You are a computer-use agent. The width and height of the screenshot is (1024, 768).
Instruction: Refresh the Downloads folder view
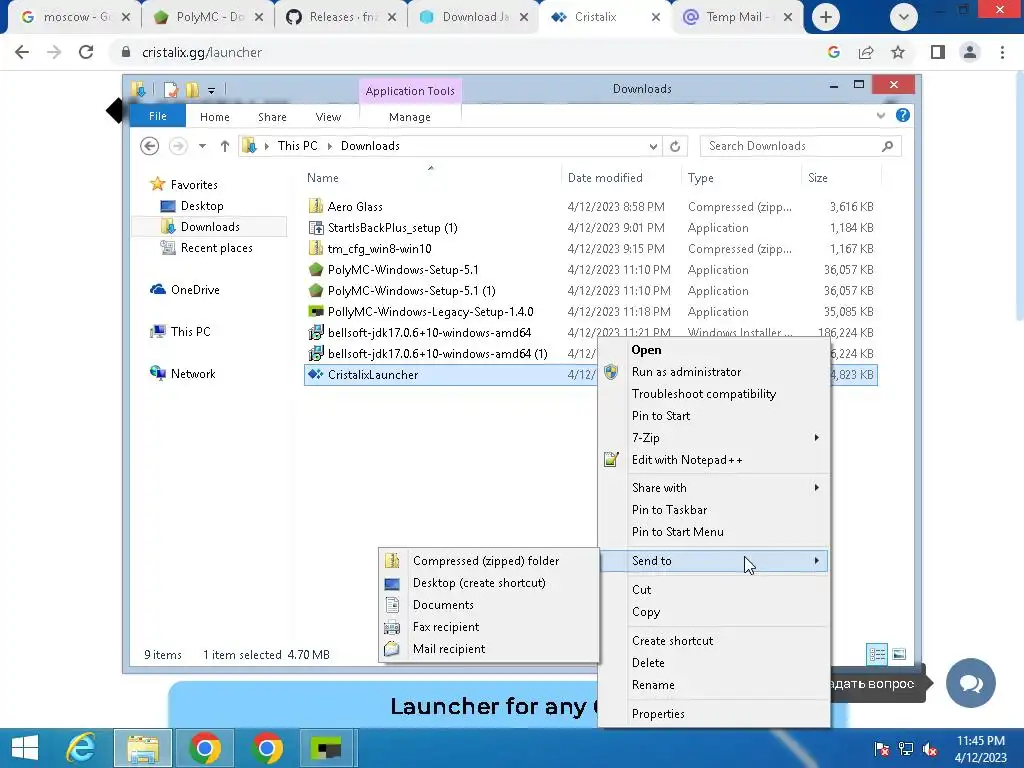pyautogui.click(x=675, y=146)
